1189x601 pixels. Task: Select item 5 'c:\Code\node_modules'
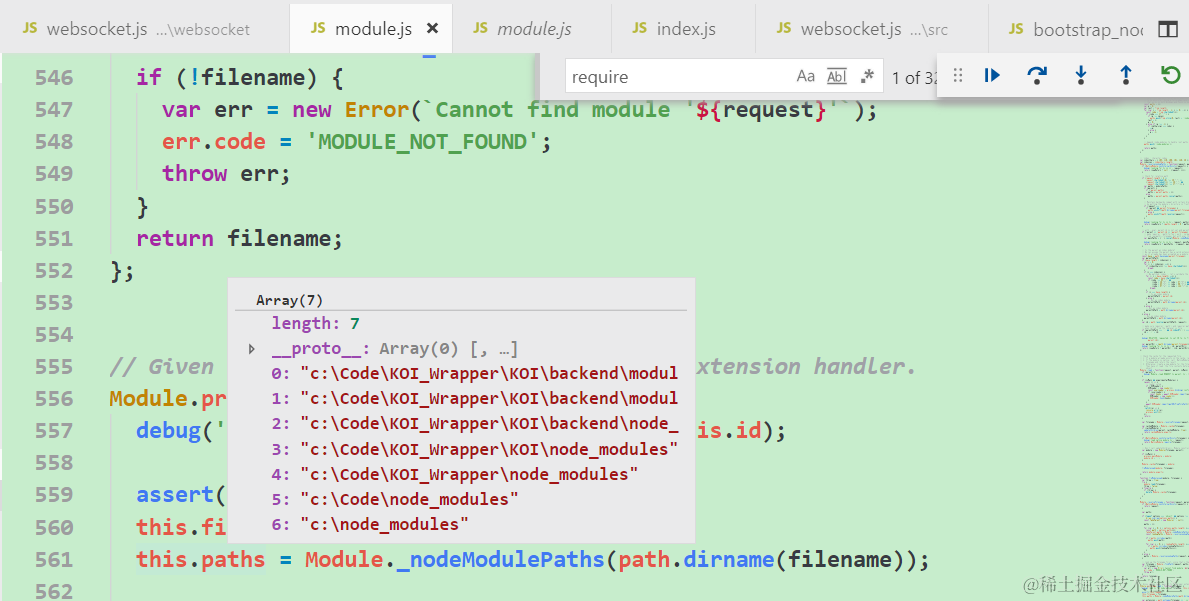tap(395, 499)
